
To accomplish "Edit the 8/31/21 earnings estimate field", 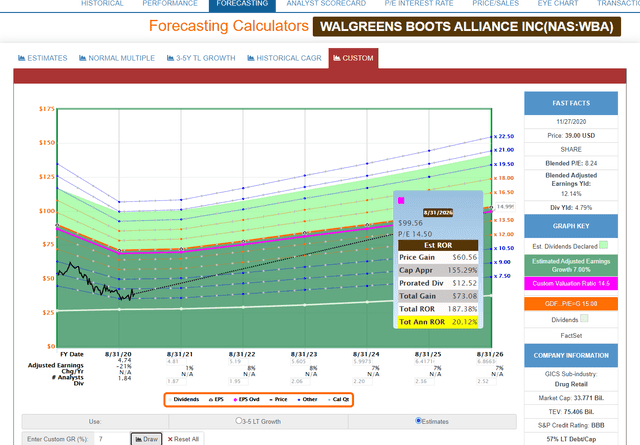I will coord(176,361).
